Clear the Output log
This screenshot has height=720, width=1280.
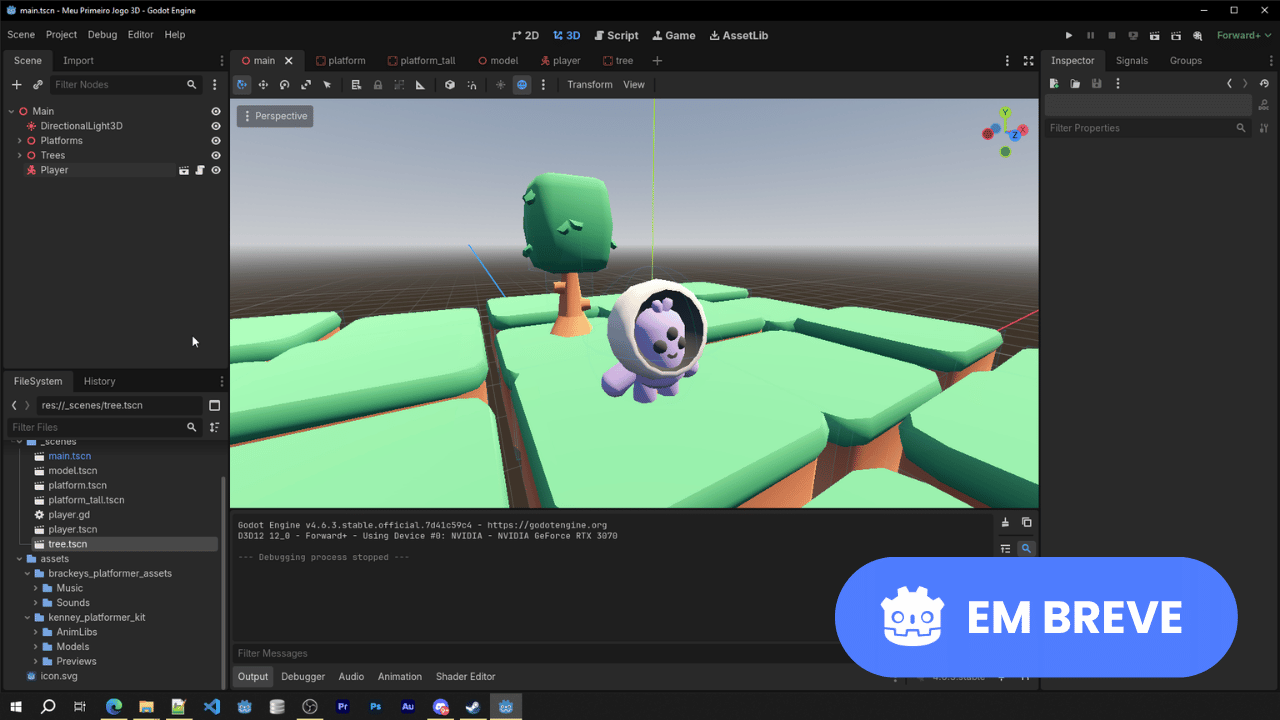(x=1005, y=522)
